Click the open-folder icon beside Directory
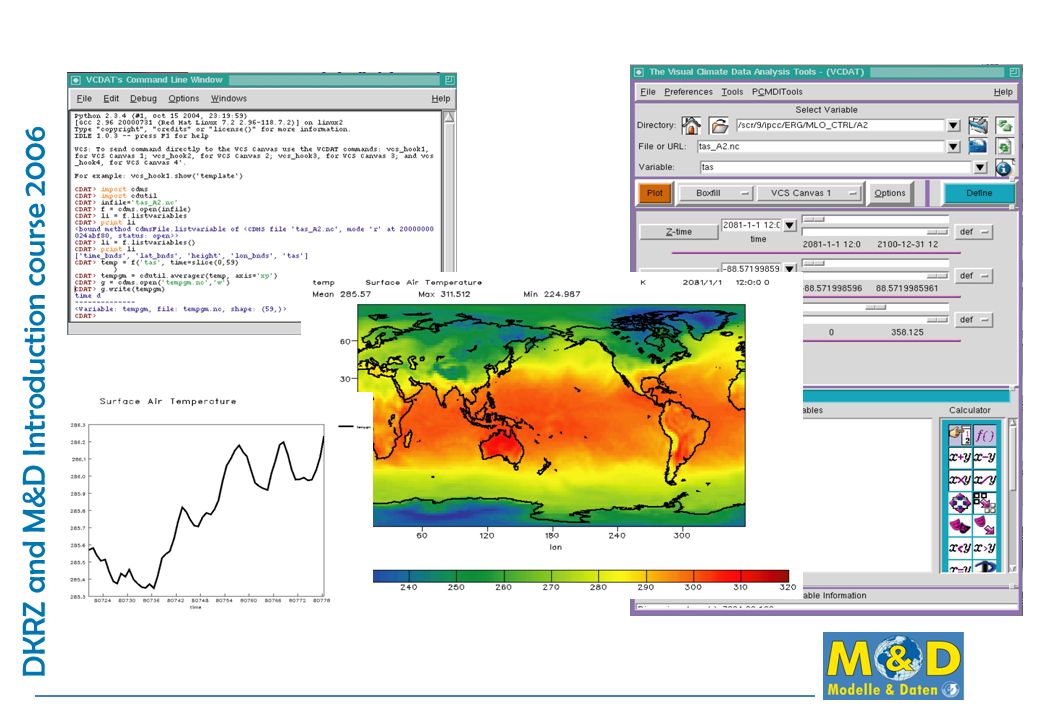 click(x=719, y=125)
